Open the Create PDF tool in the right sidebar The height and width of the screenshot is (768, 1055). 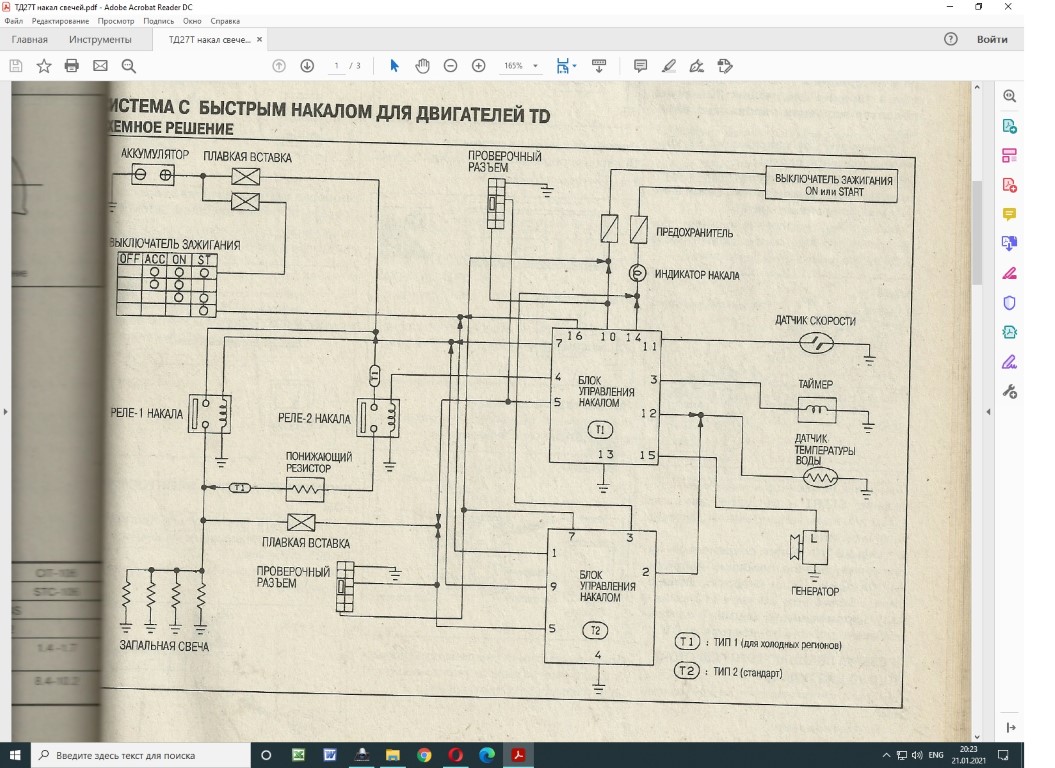pyautogui.click(x=1009, y=185)
